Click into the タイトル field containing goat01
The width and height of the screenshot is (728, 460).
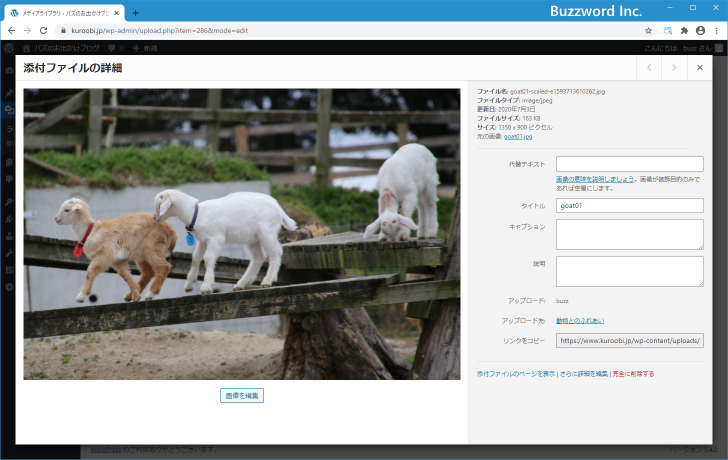[629, 205]
